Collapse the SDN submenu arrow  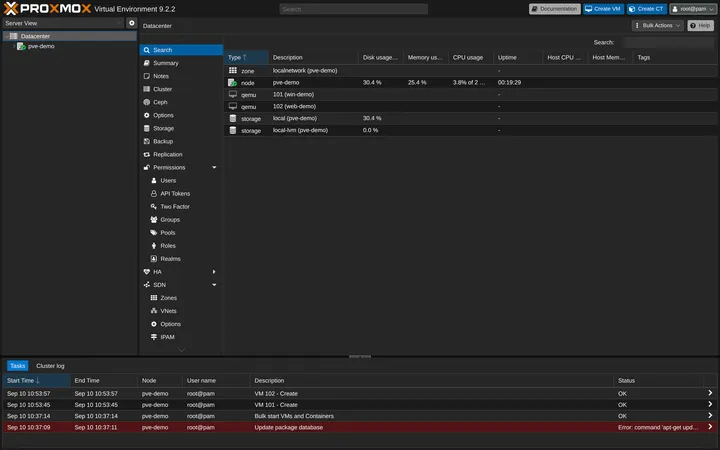click(214, 285)
